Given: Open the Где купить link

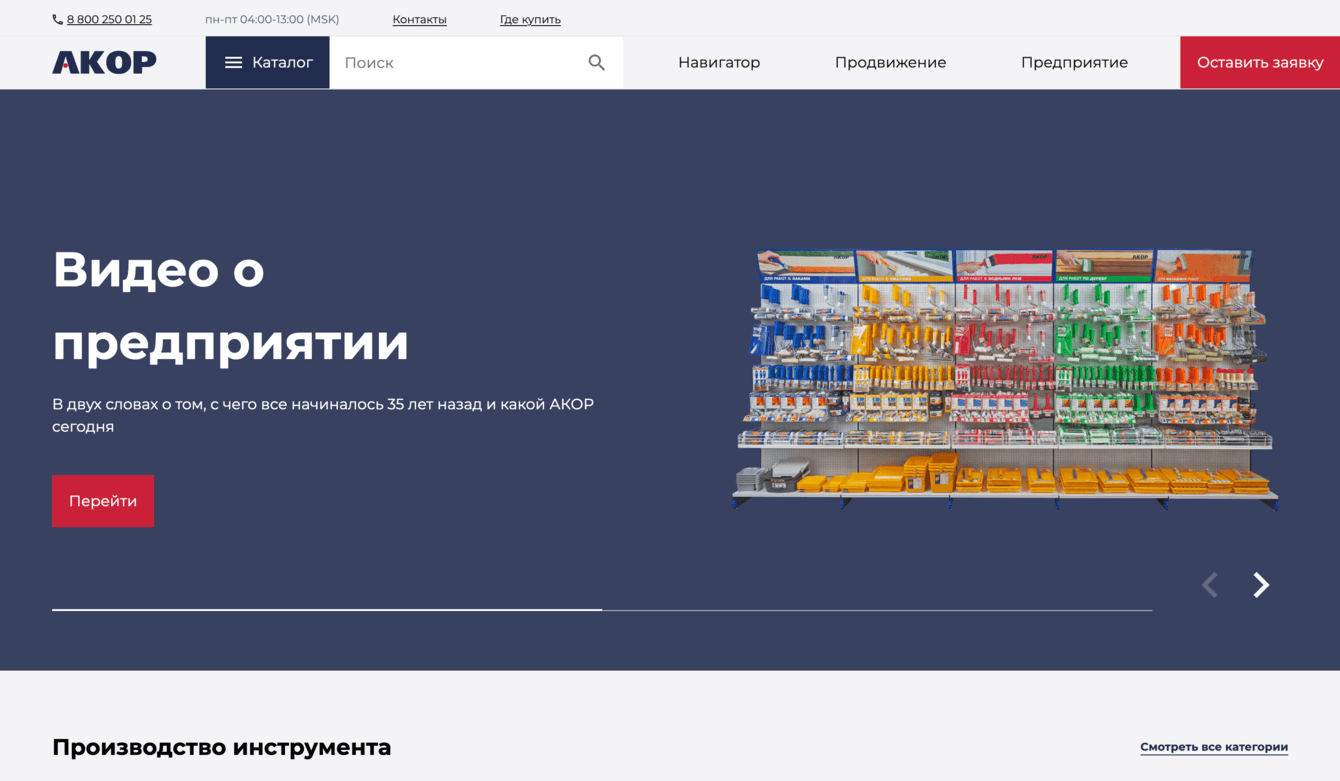Looking at the screenshot, I should 530,18.
